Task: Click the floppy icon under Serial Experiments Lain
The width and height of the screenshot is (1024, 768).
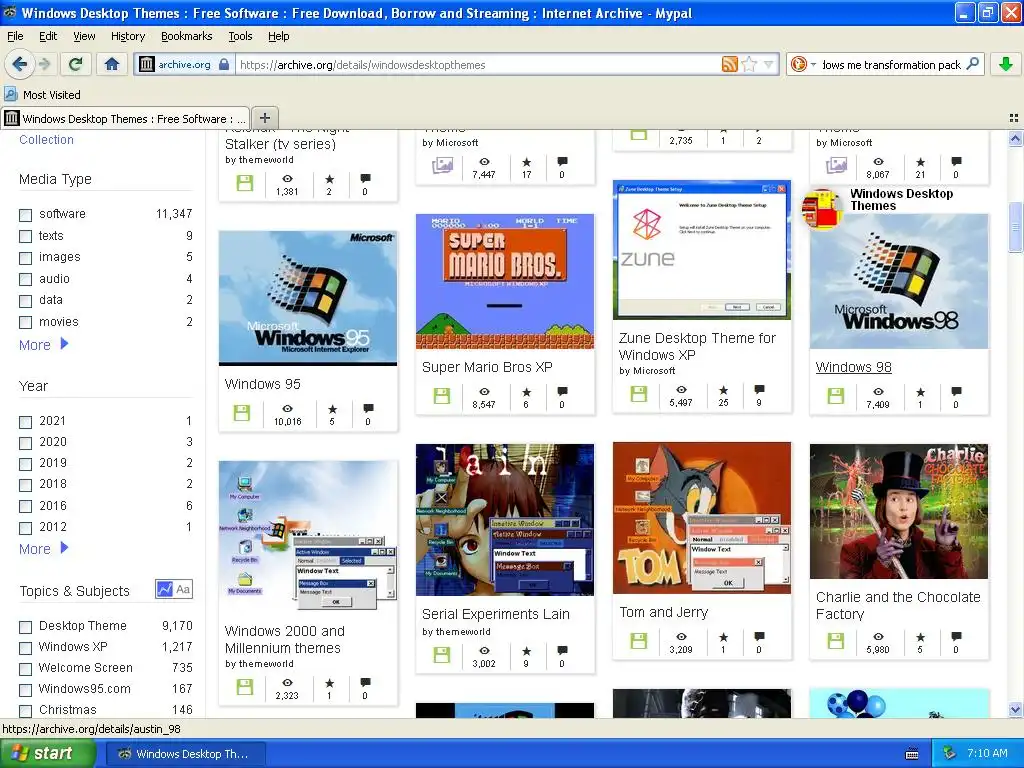Action: (442, 655)
